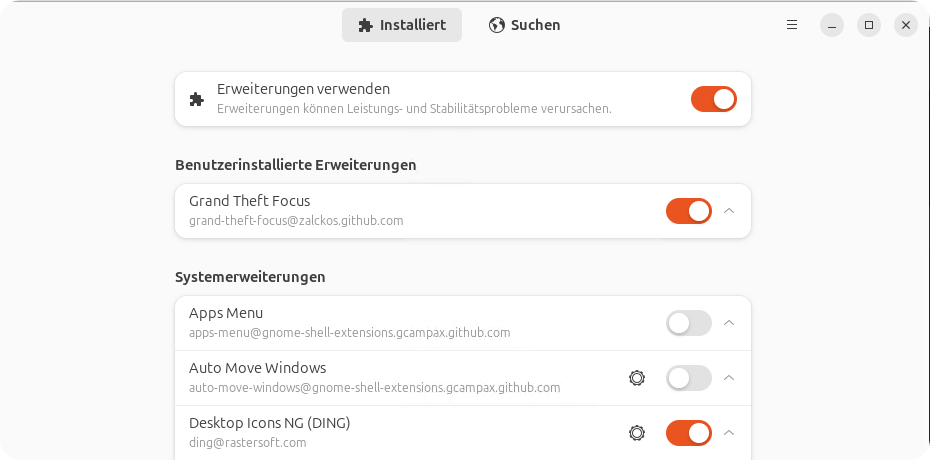Expand Grand Theft Focus details chevron
Viewport: 930px width, 460px height.
tap(730, 211)
